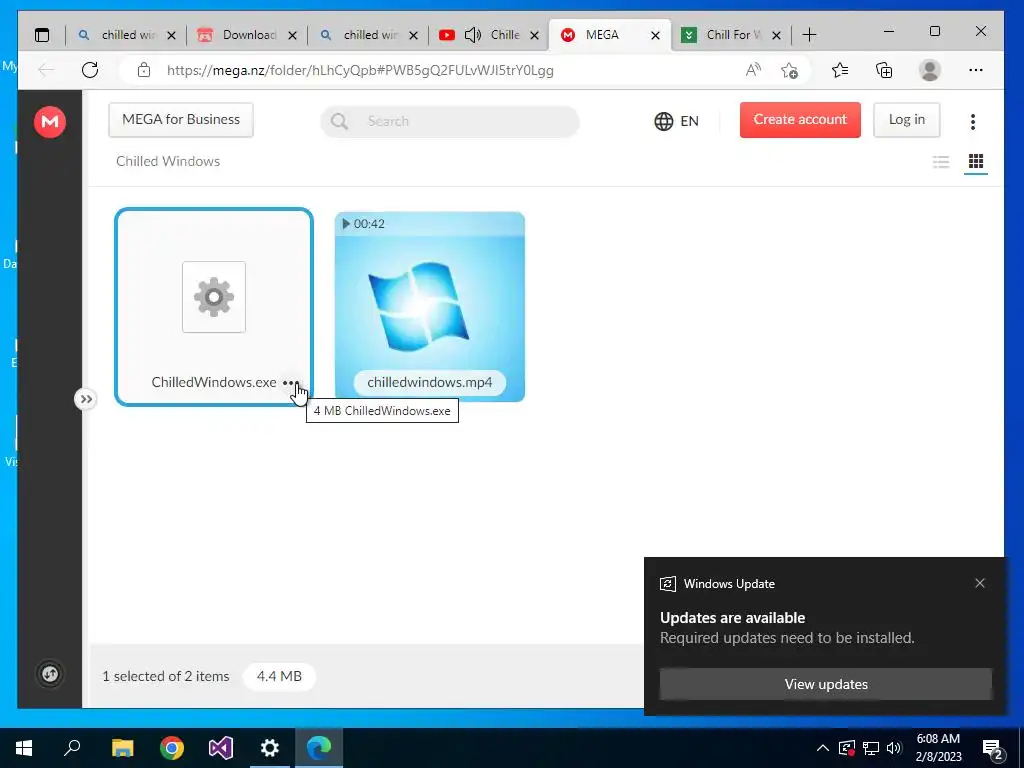The height and width of the screenshot is (768, 1024).
Task: Show hidden system tray icons
Action: coord(823,748)
